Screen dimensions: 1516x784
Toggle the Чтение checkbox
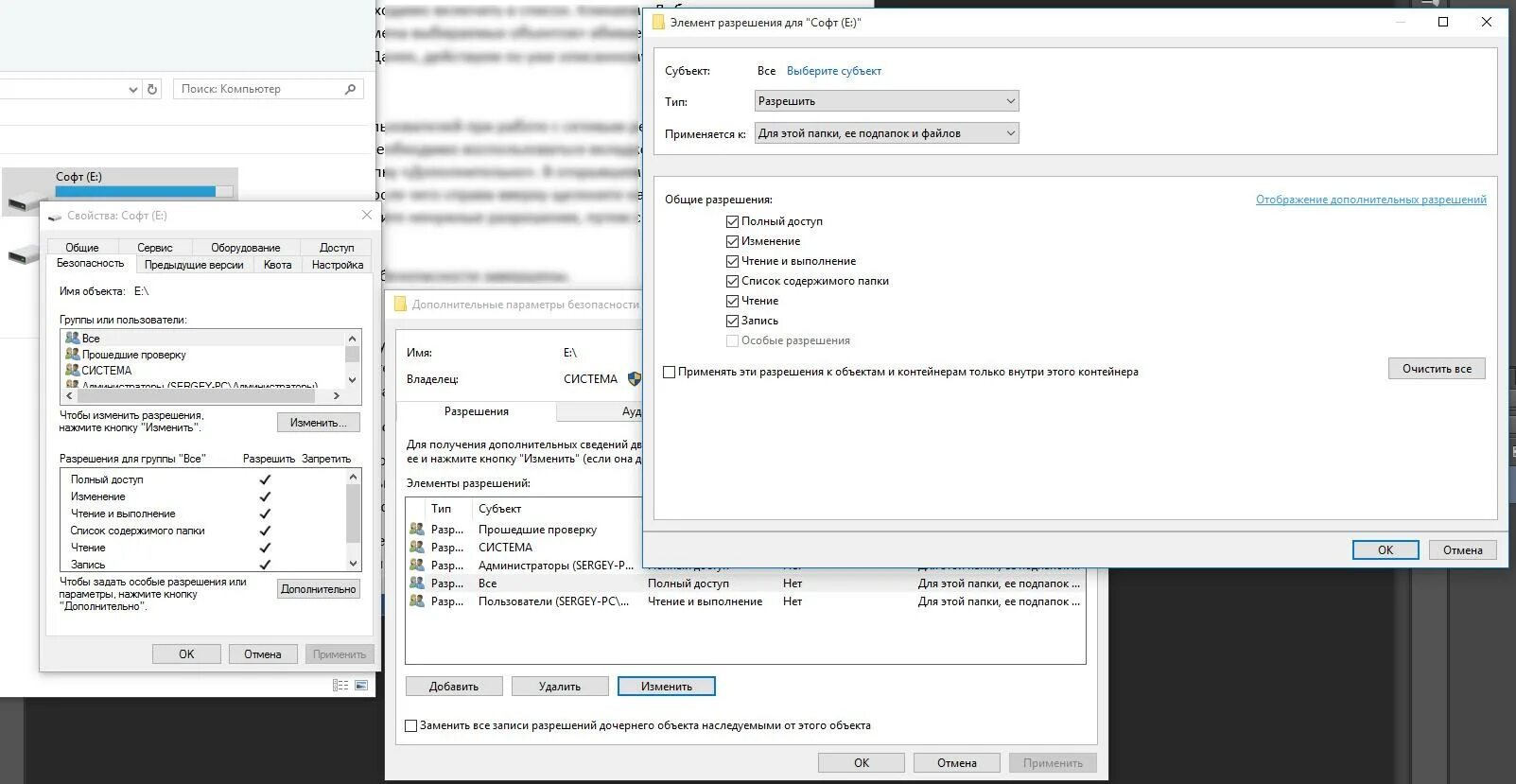[732, 301]
